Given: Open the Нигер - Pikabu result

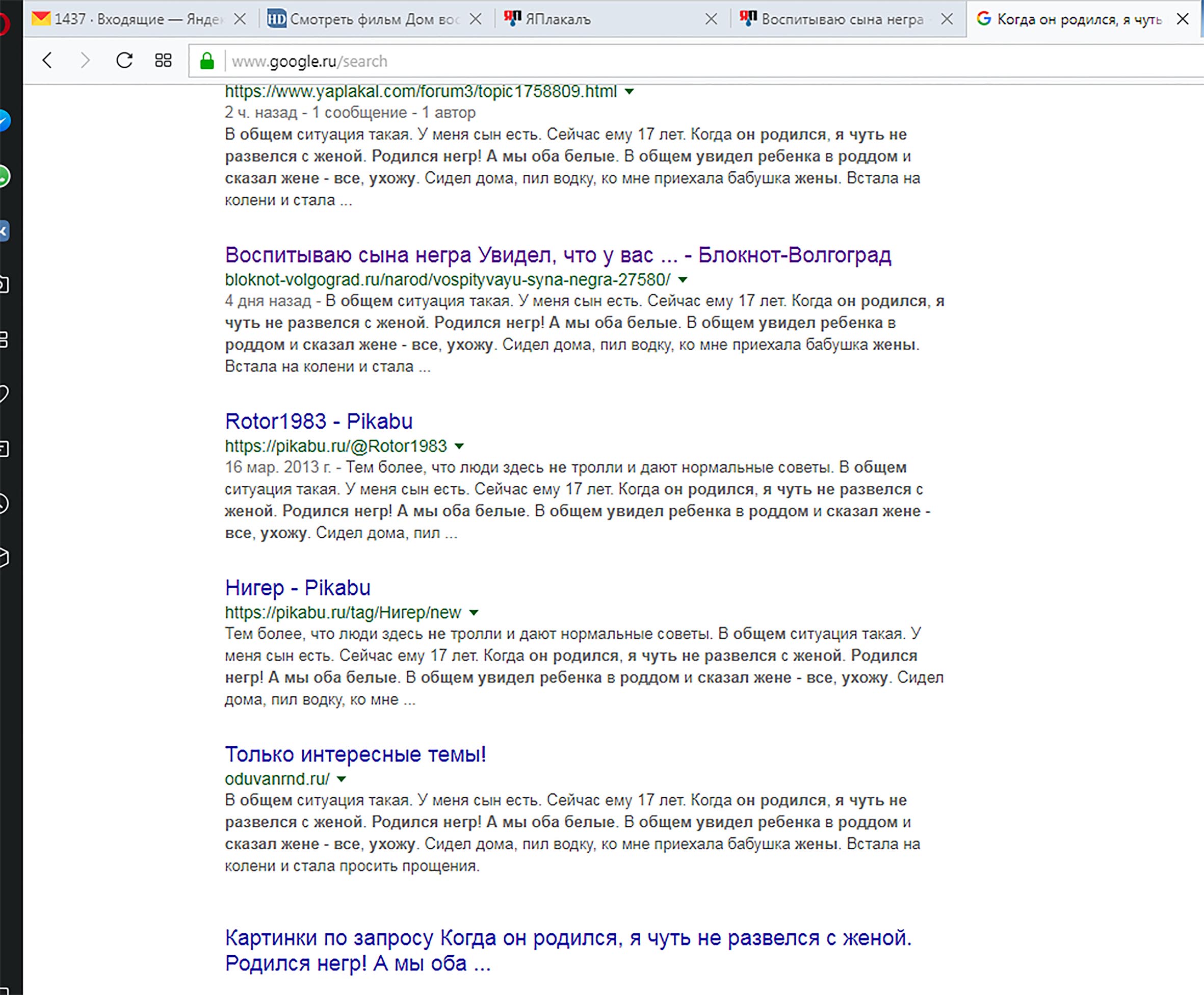Looking at the screenshot, I should [x=297, y=588].
